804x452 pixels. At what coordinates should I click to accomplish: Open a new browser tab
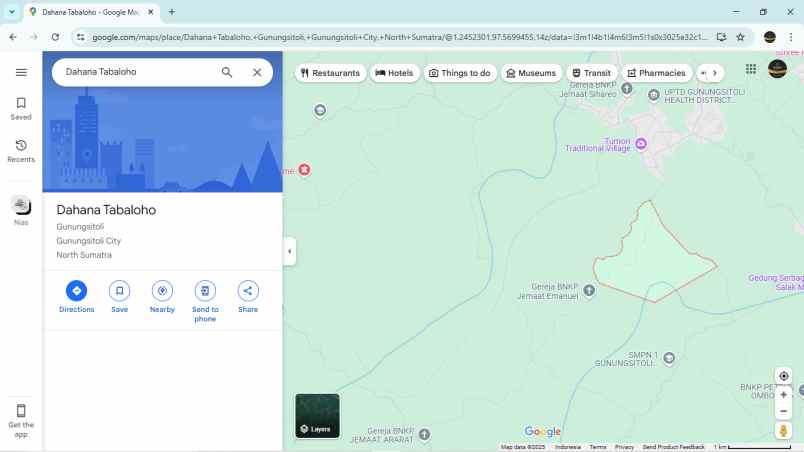(x=172, y=12)
